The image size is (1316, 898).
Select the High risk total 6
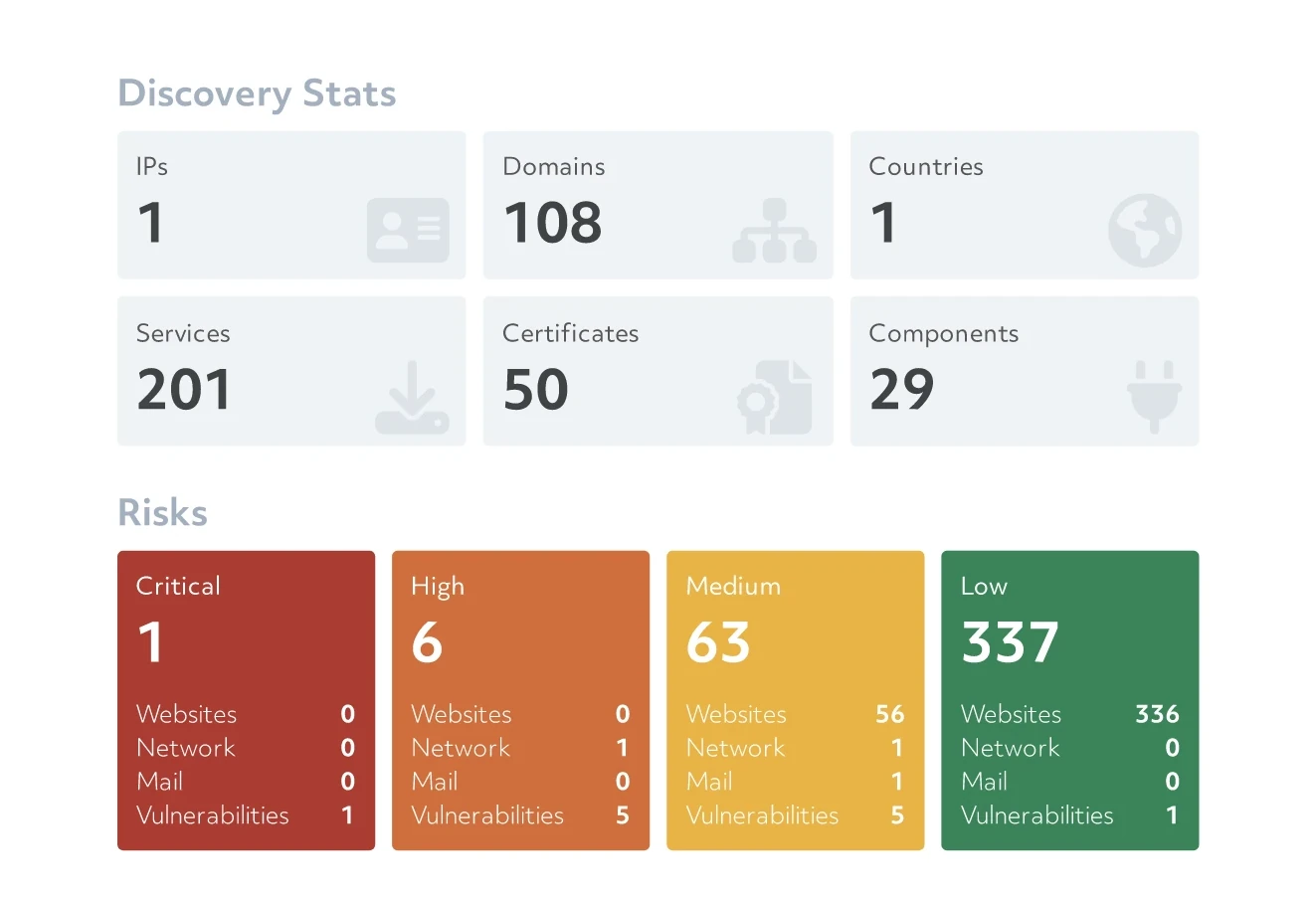pos(427,642)
